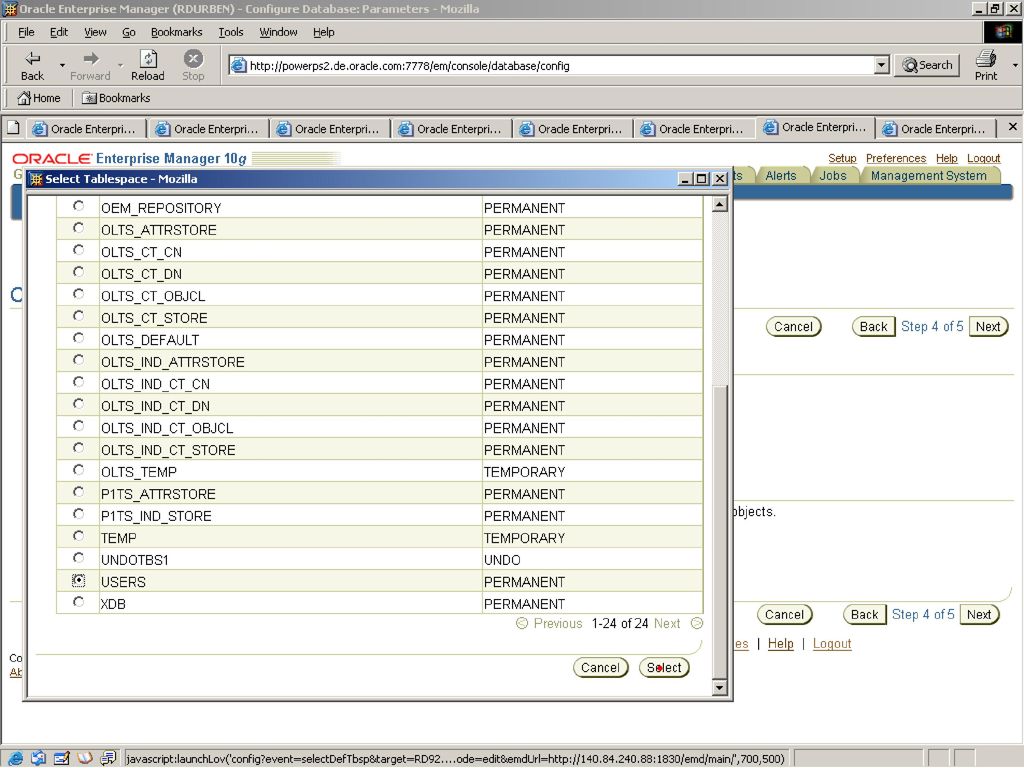Click the lower Back wizard button
The image size is (1024, 768).
point(864,615)
